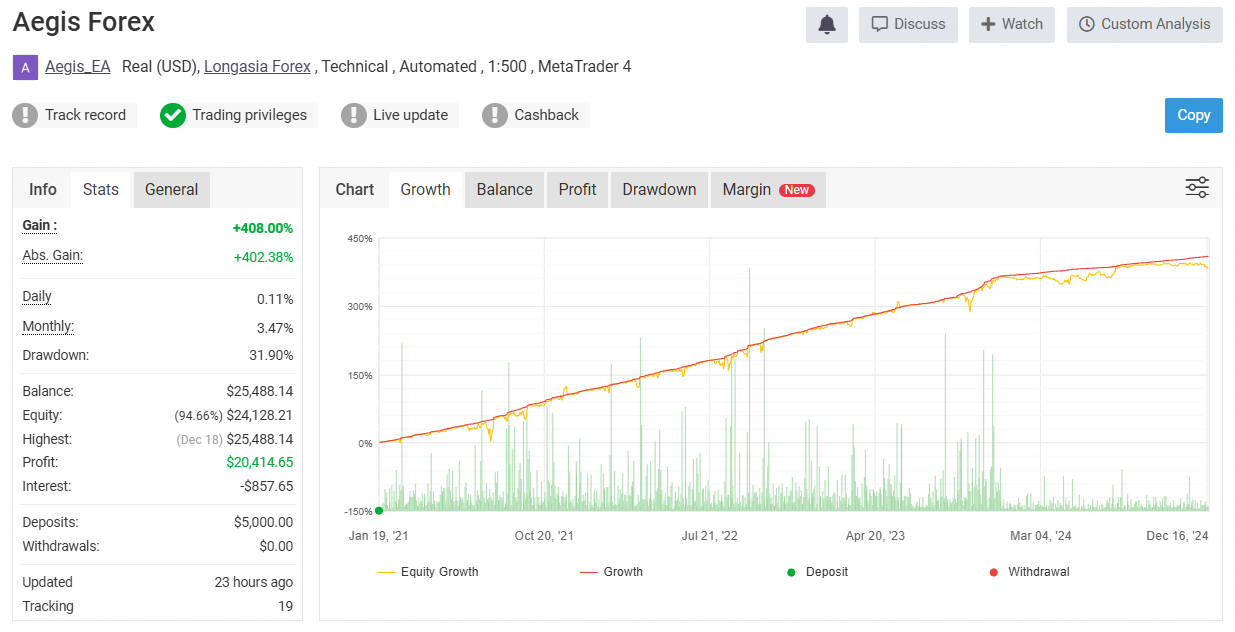Screen dimensions: 1235x632
Task: Click the Watch button
Action: (1011, 25)
